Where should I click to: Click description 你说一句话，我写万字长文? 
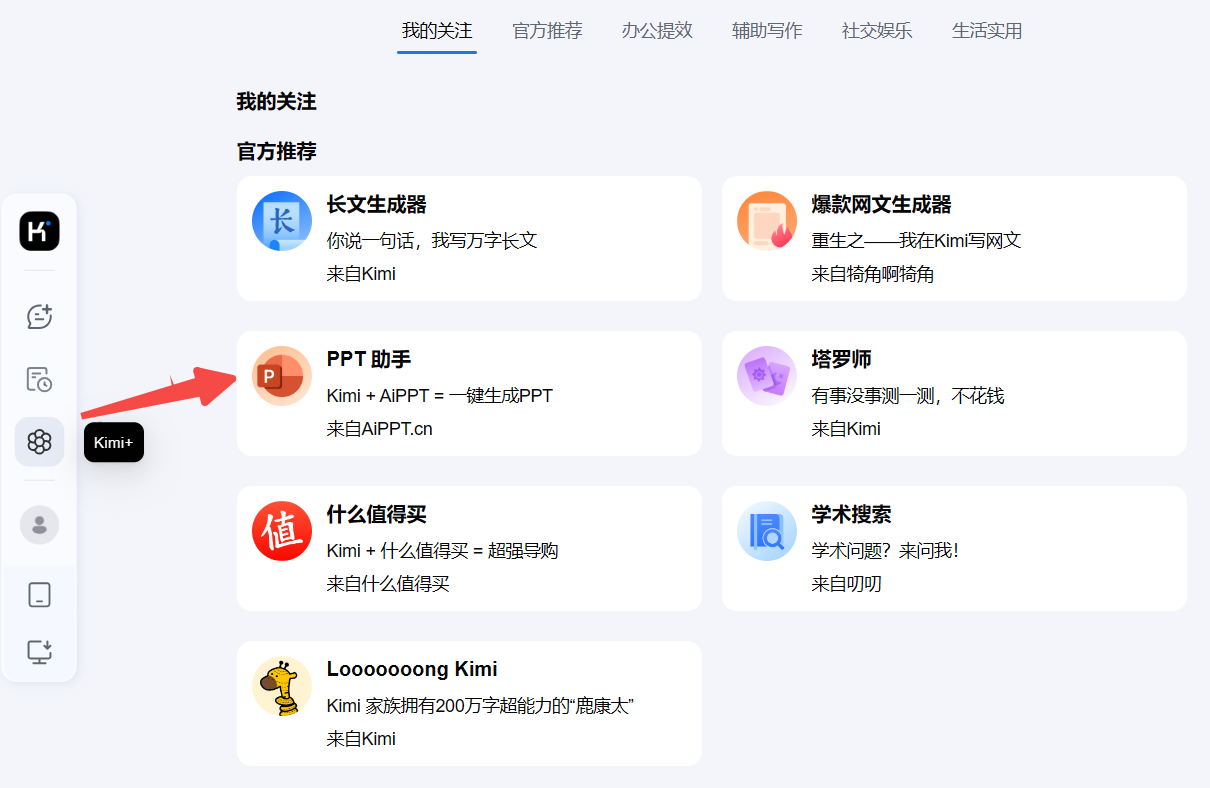[x=432, y=241]
